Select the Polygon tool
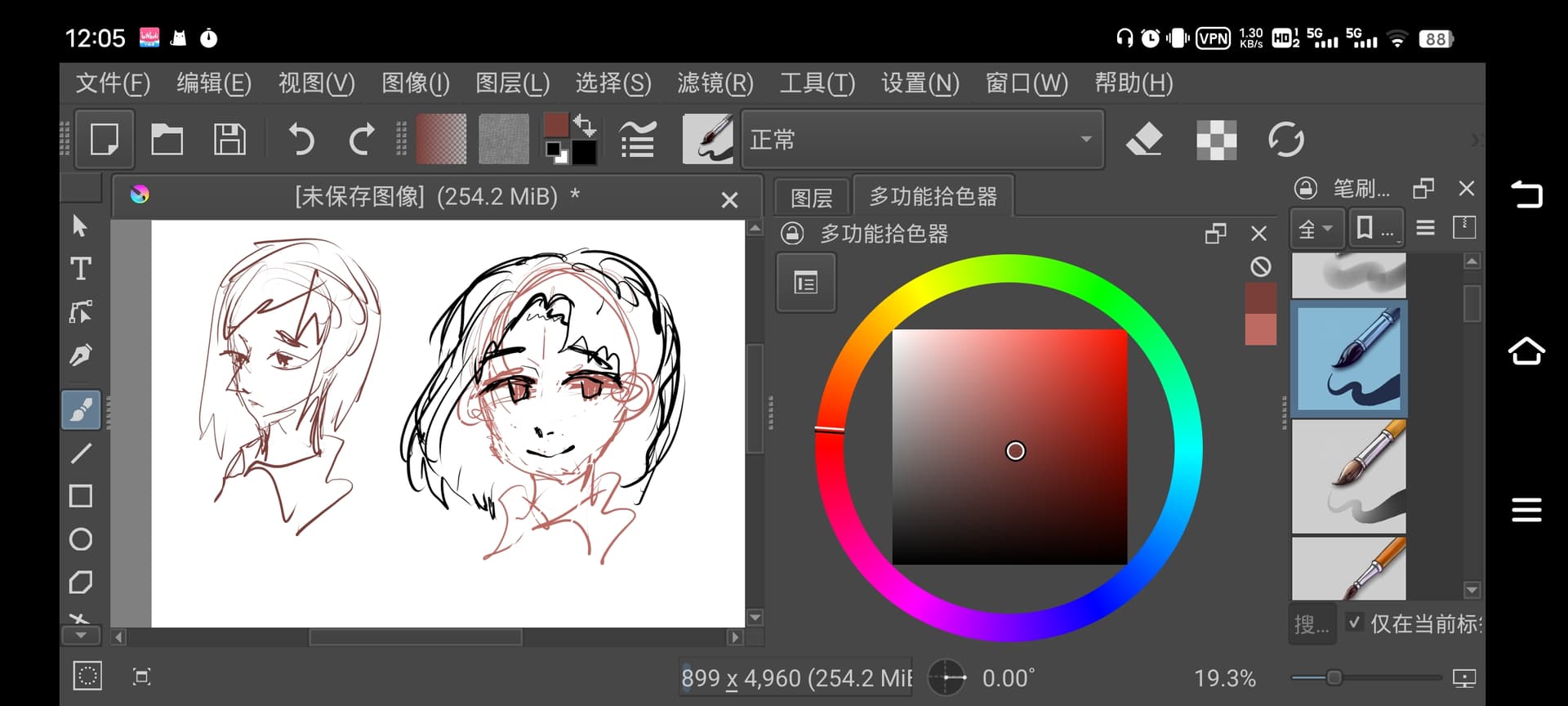The image size is (1568, 706). coord(80,583)
